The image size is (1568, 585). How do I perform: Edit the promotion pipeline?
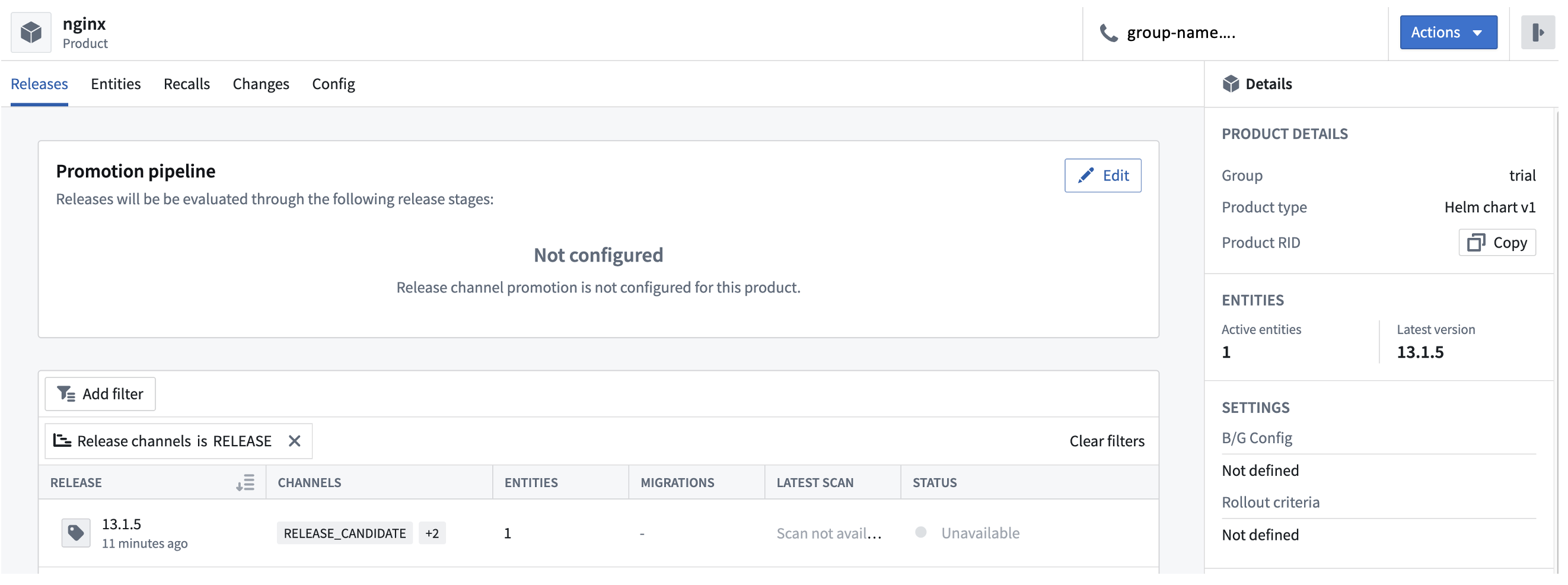tap(1102, 176)
